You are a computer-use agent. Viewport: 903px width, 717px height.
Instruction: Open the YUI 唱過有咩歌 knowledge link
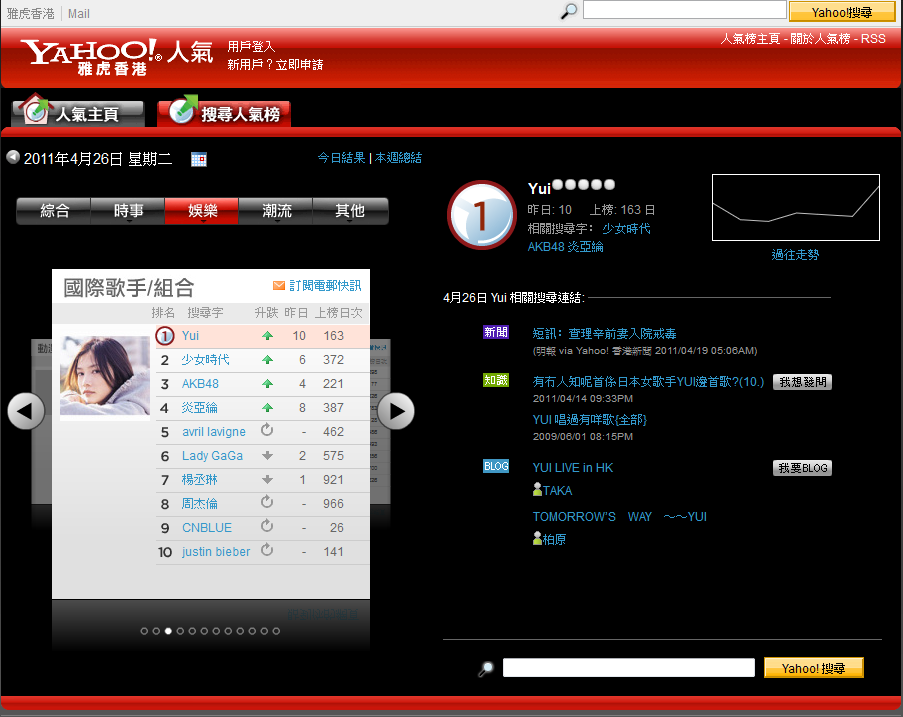pos(590,420)
